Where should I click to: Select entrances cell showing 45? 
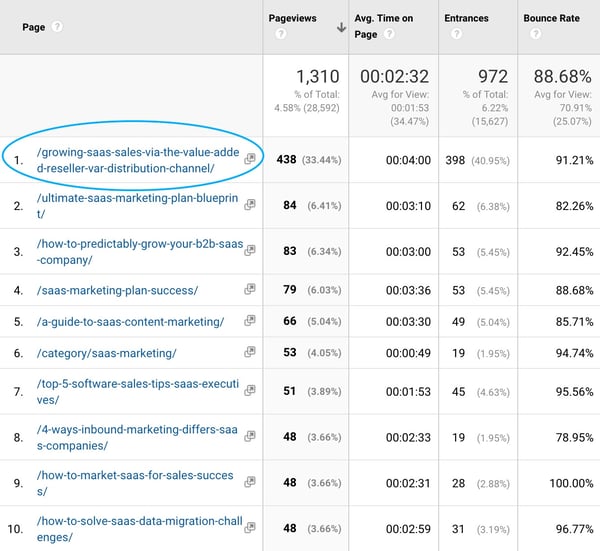(458, 392)
